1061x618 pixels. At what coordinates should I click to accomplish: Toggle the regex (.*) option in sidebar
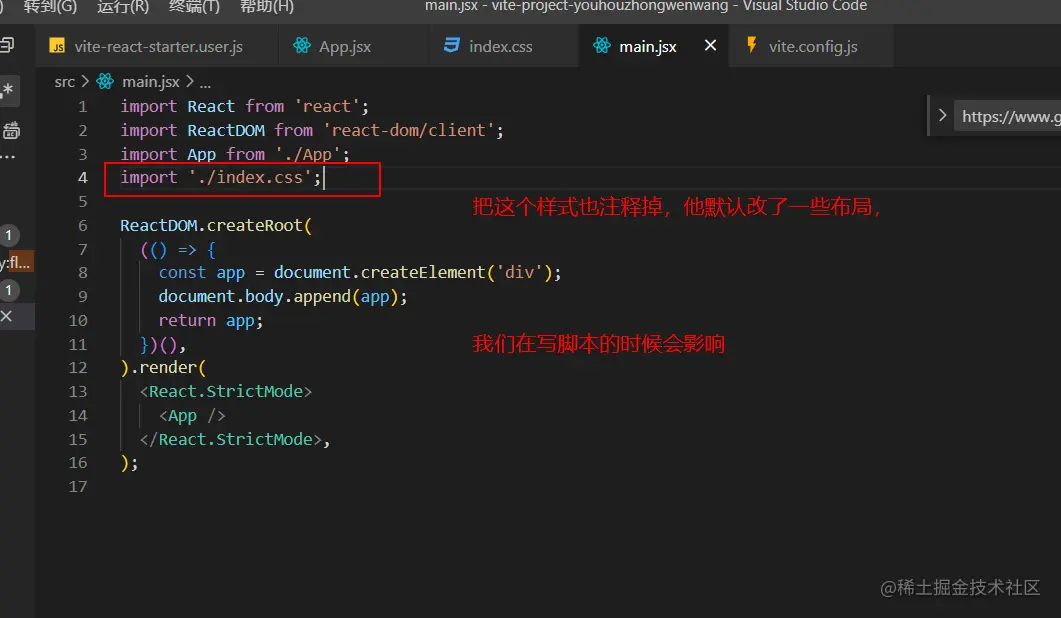coord(8,90)
